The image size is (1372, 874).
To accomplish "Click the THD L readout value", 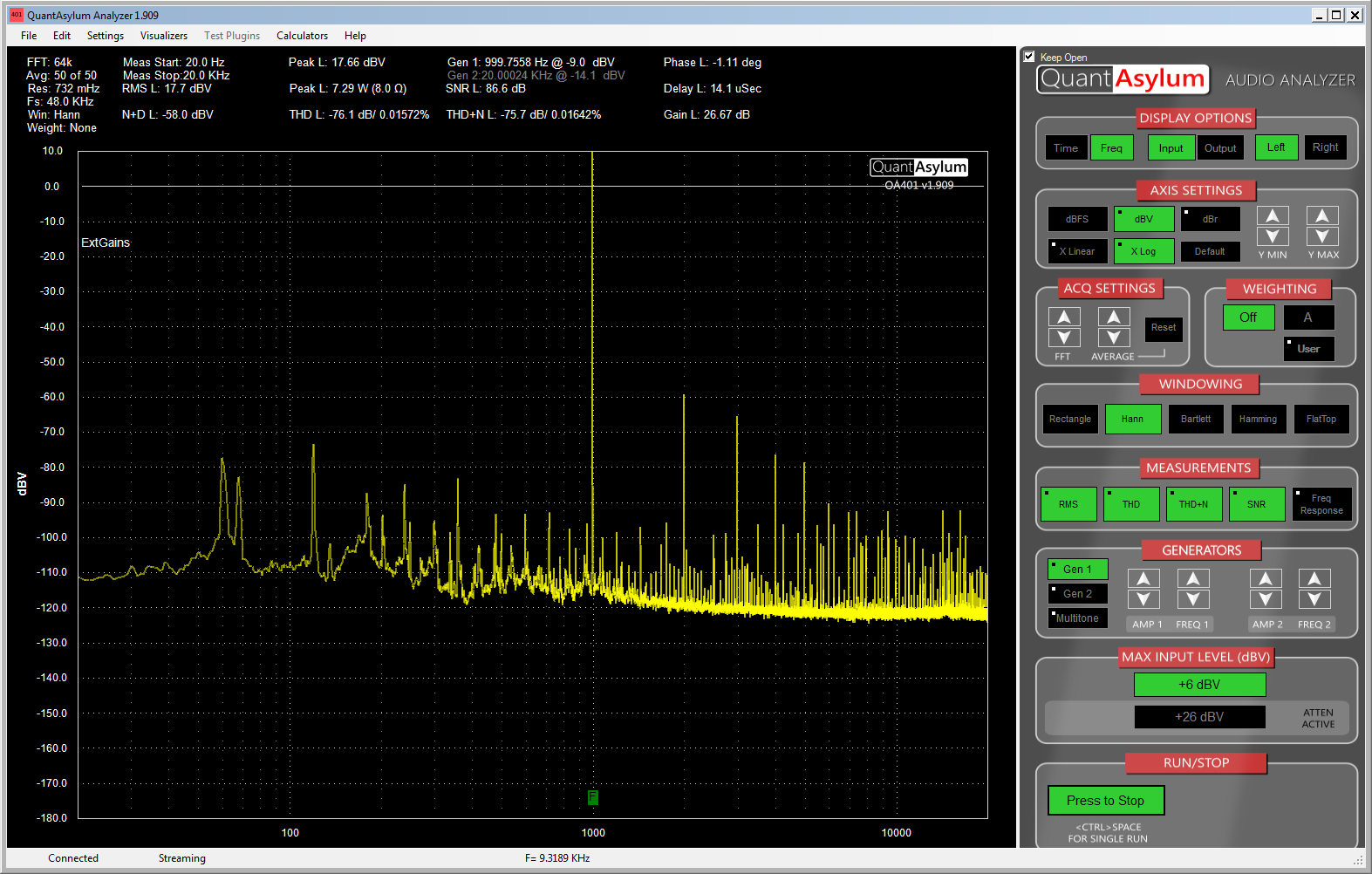I will coord(359,114).
